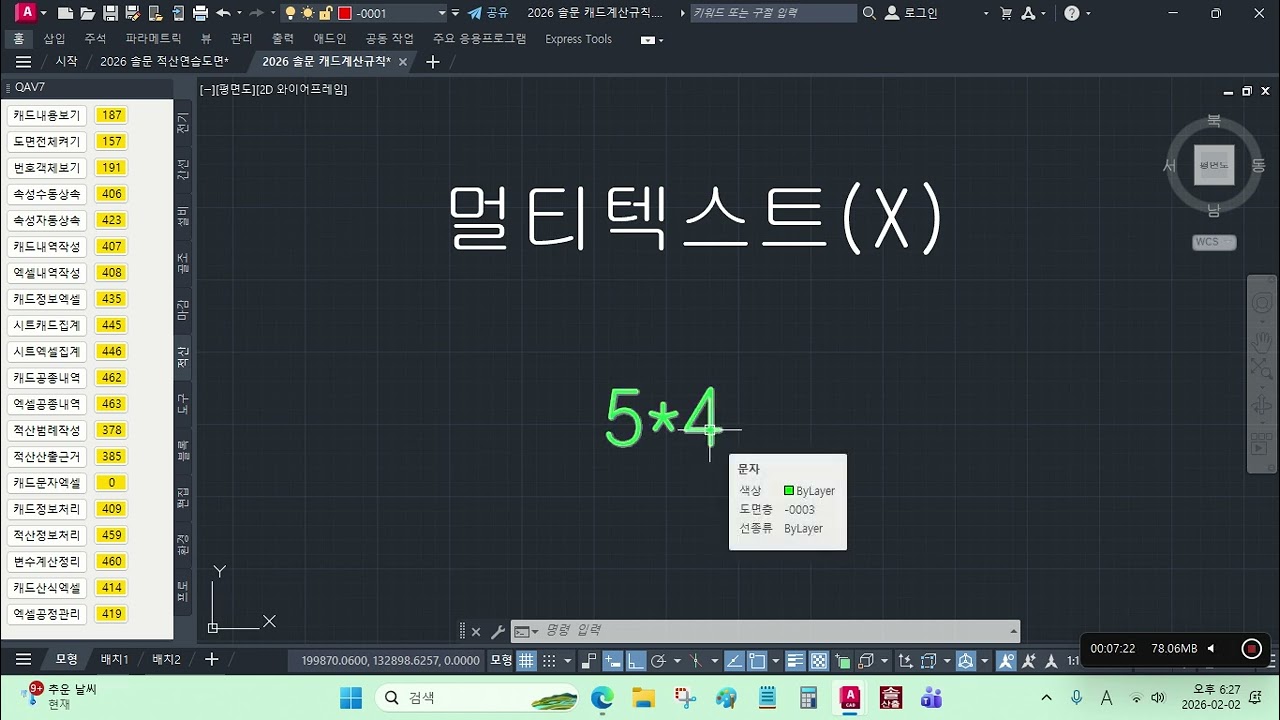Switch to the 배치1 layout tab

tap(114, 660)
